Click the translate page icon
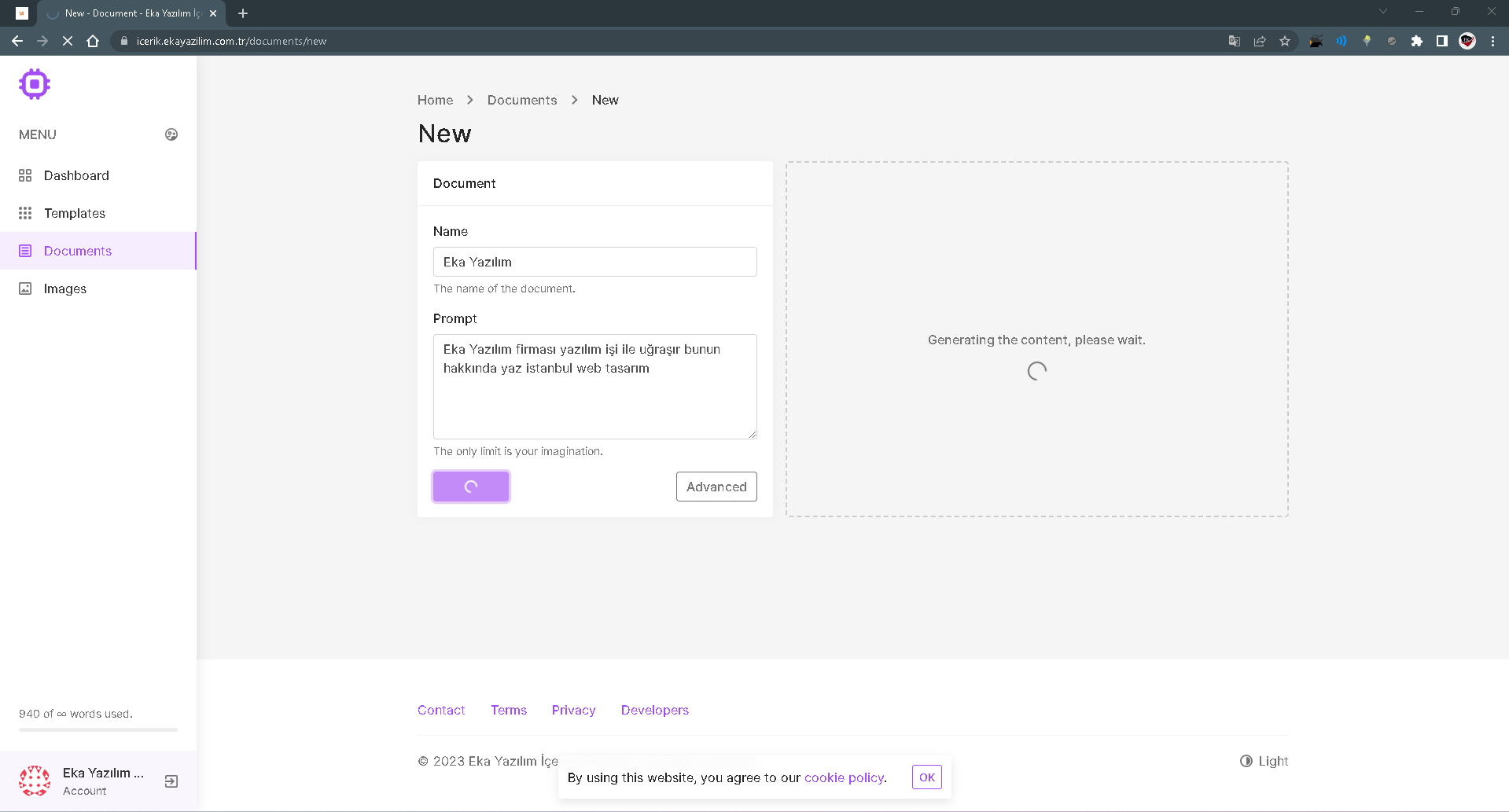The height and width of the screenshot is (812, 1509). (x=1235, y=41)
